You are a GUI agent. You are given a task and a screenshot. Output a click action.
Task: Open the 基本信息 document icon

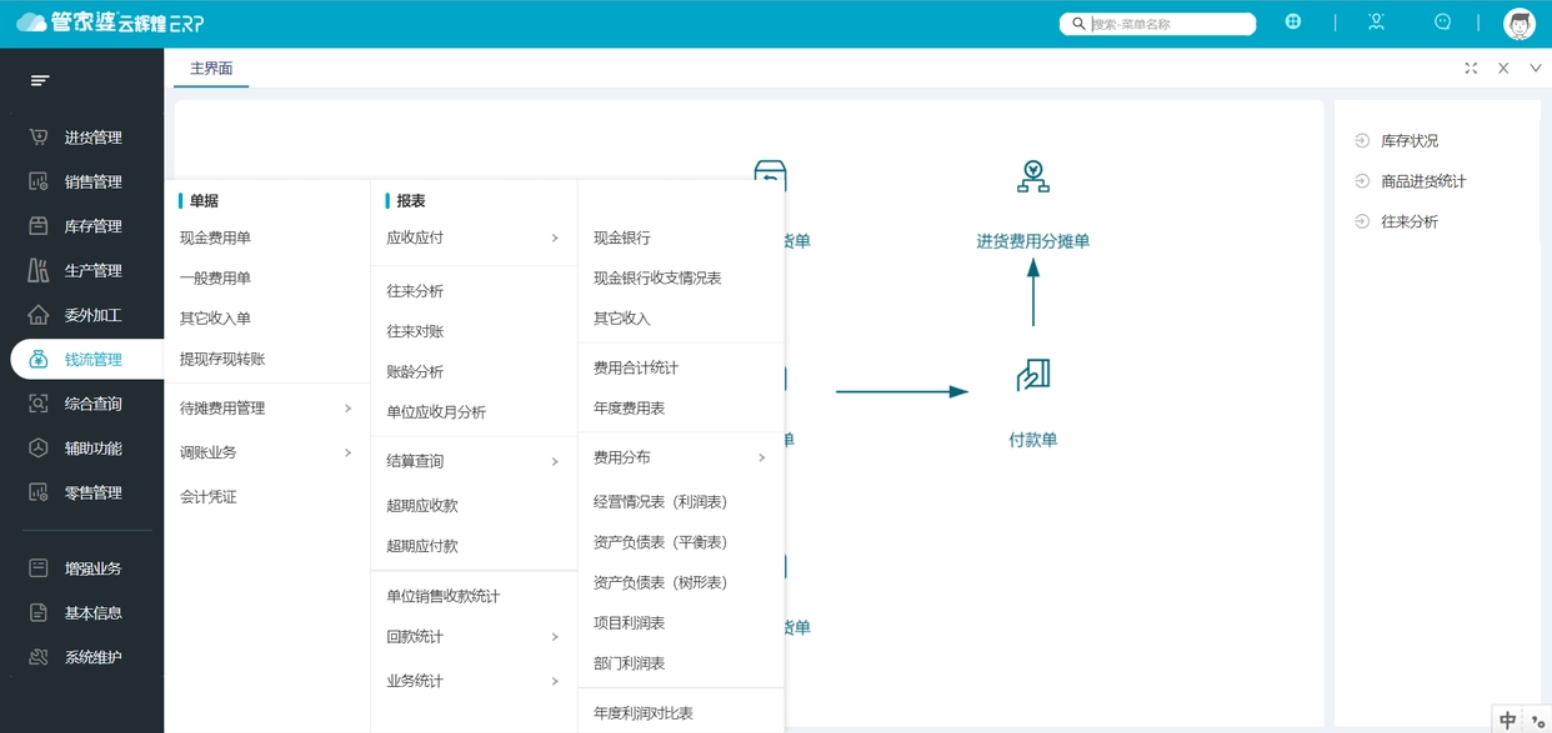coord(38,613)
